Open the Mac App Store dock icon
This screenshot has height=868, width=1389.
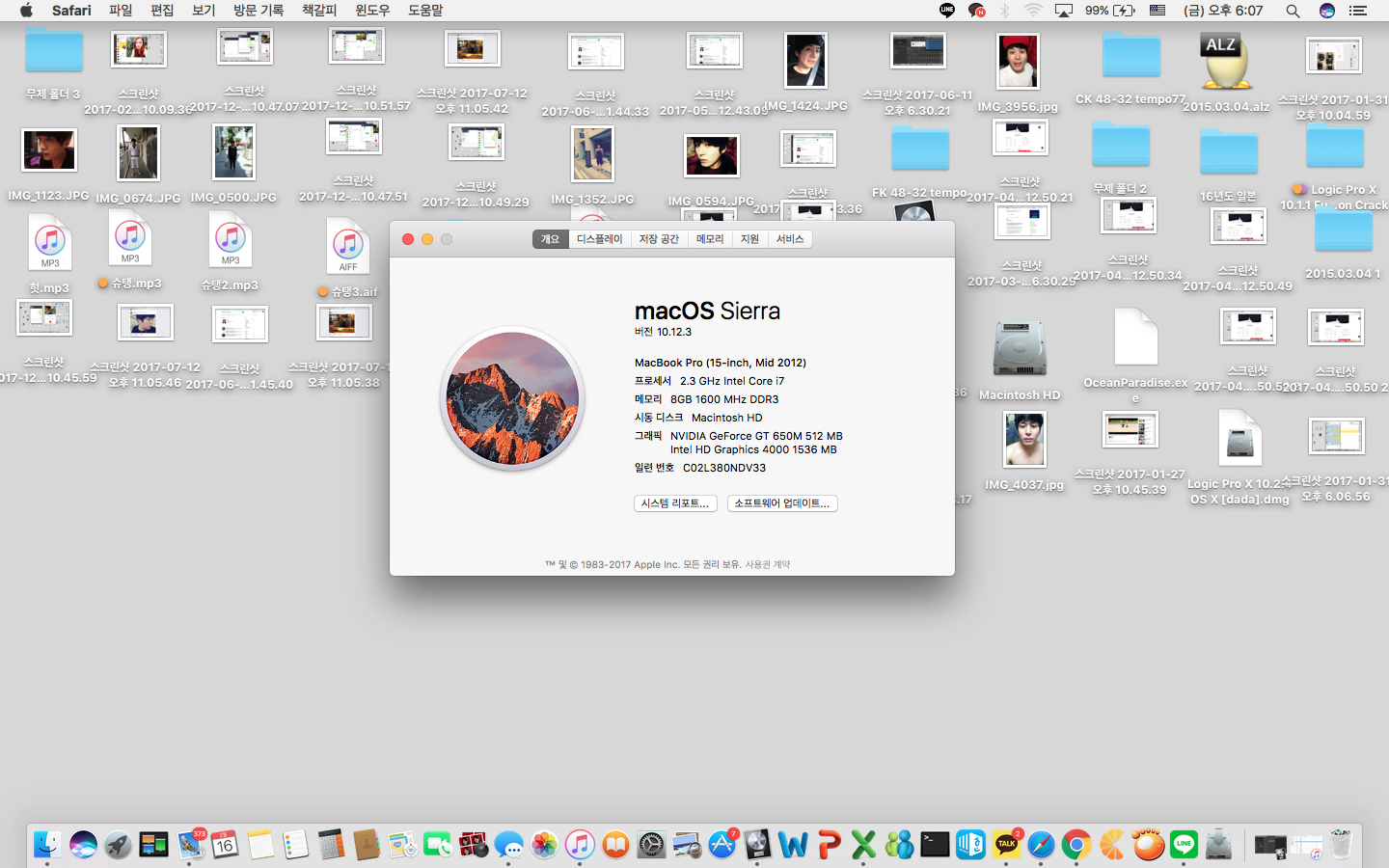(722, 845)
